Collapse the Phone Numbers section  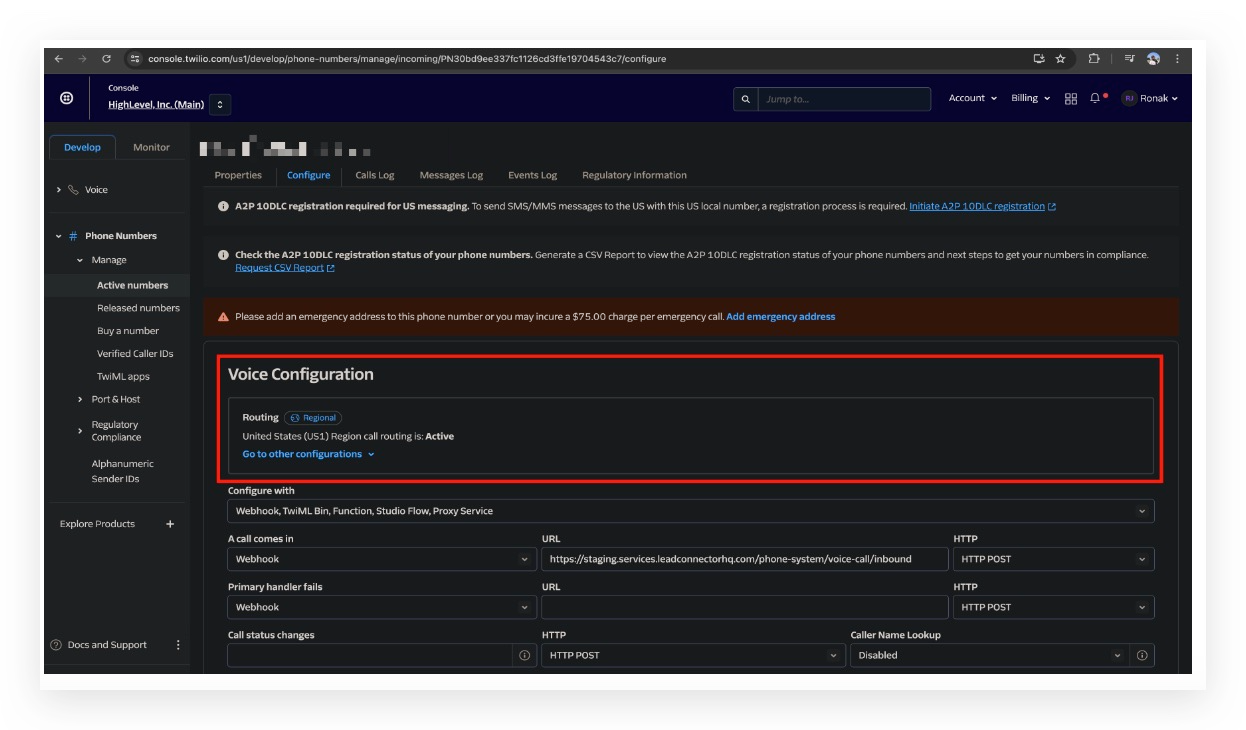point(59,236)
